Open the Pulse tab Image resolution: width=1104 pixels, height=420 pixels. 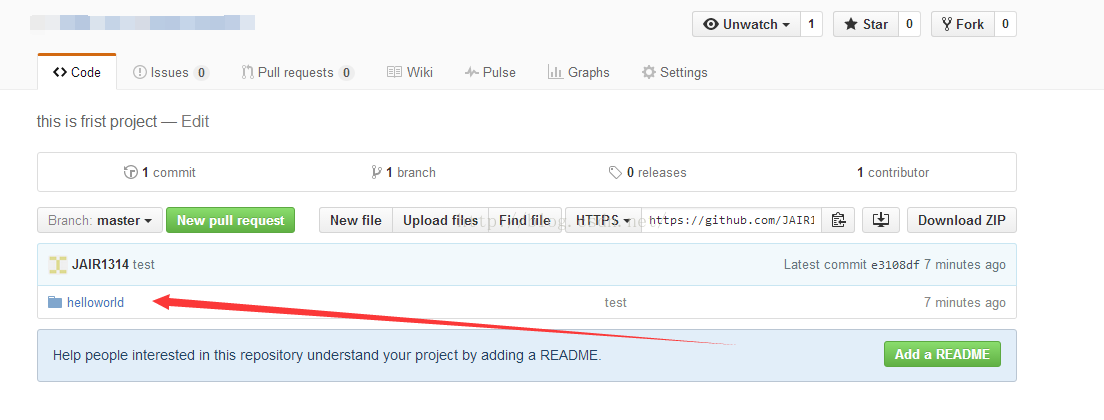coord(490,72)
